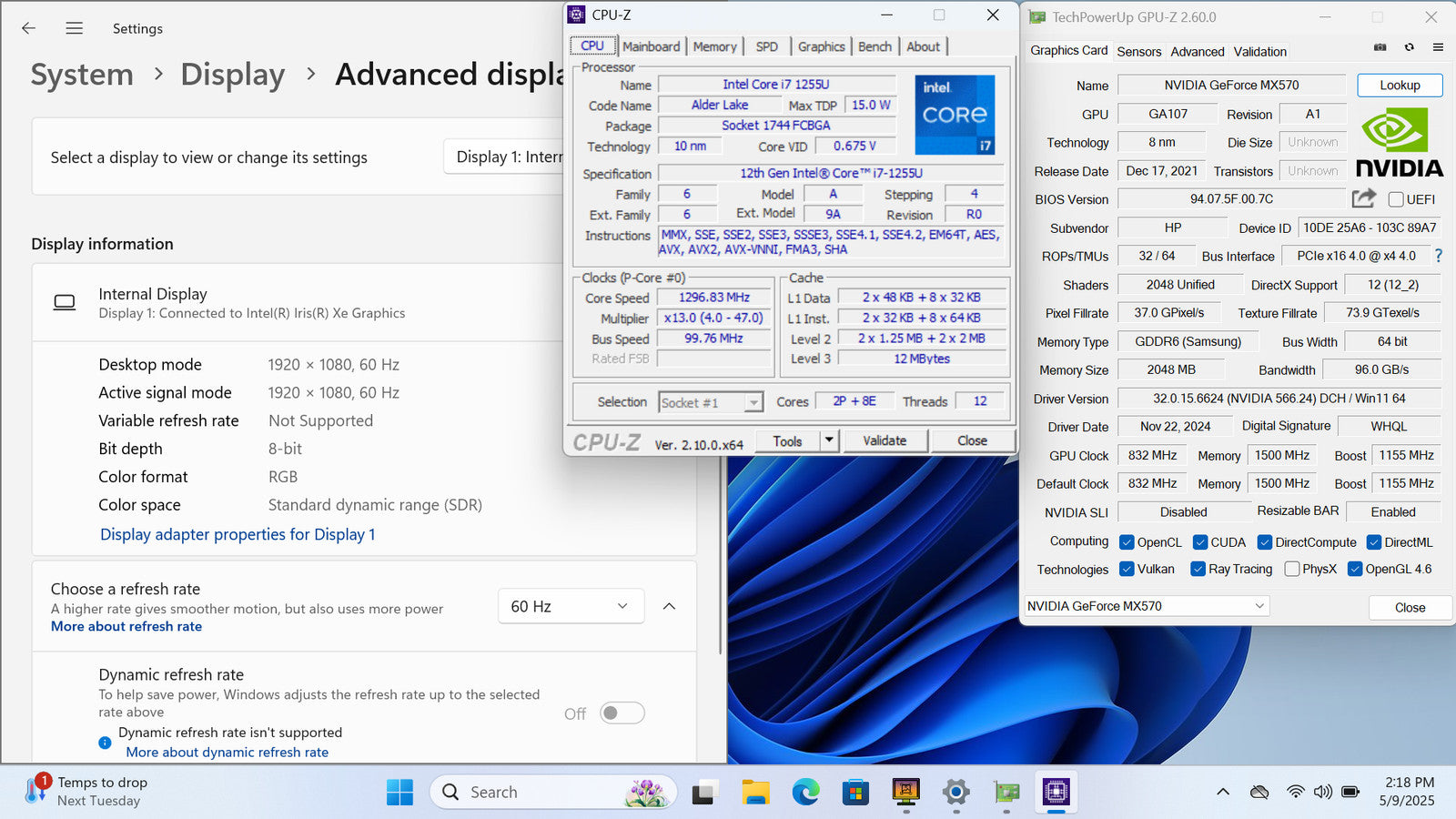The width and height of the screenshot is (1456, 819).
Task: Open the 60 Hz refresh rate dropdown
Action: pyautogui.click(x=571, y=606)
